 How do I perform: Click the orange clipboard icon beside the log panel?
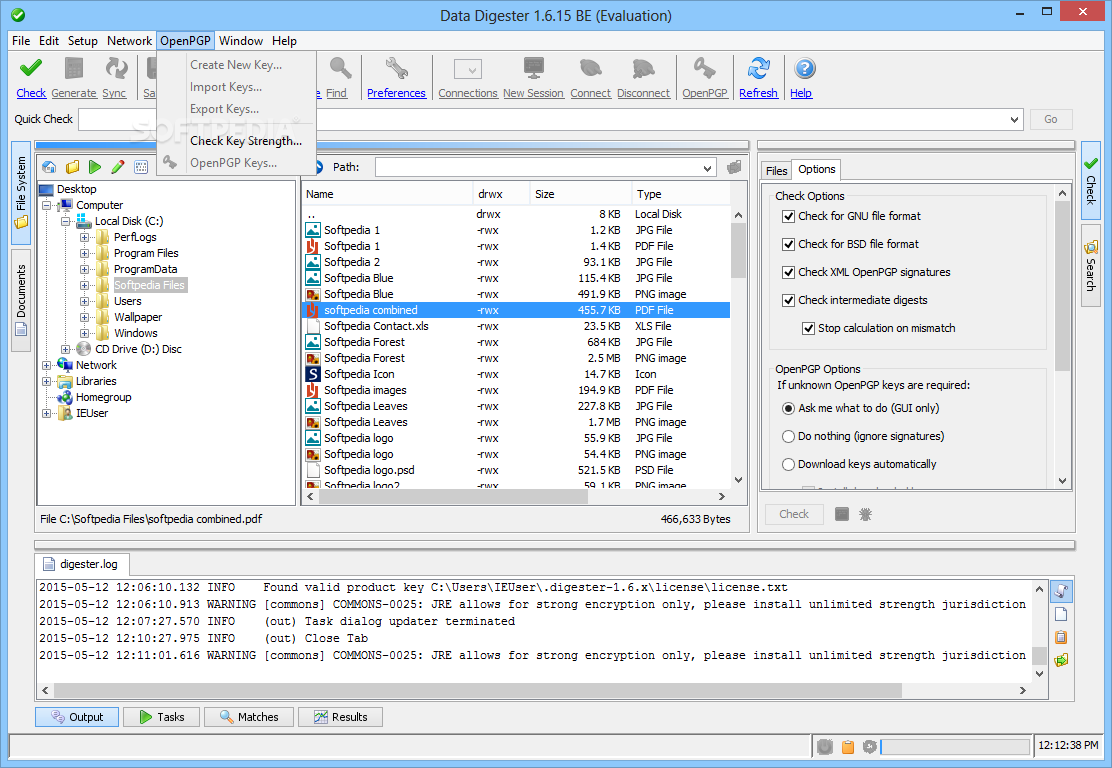[1062, 637]
